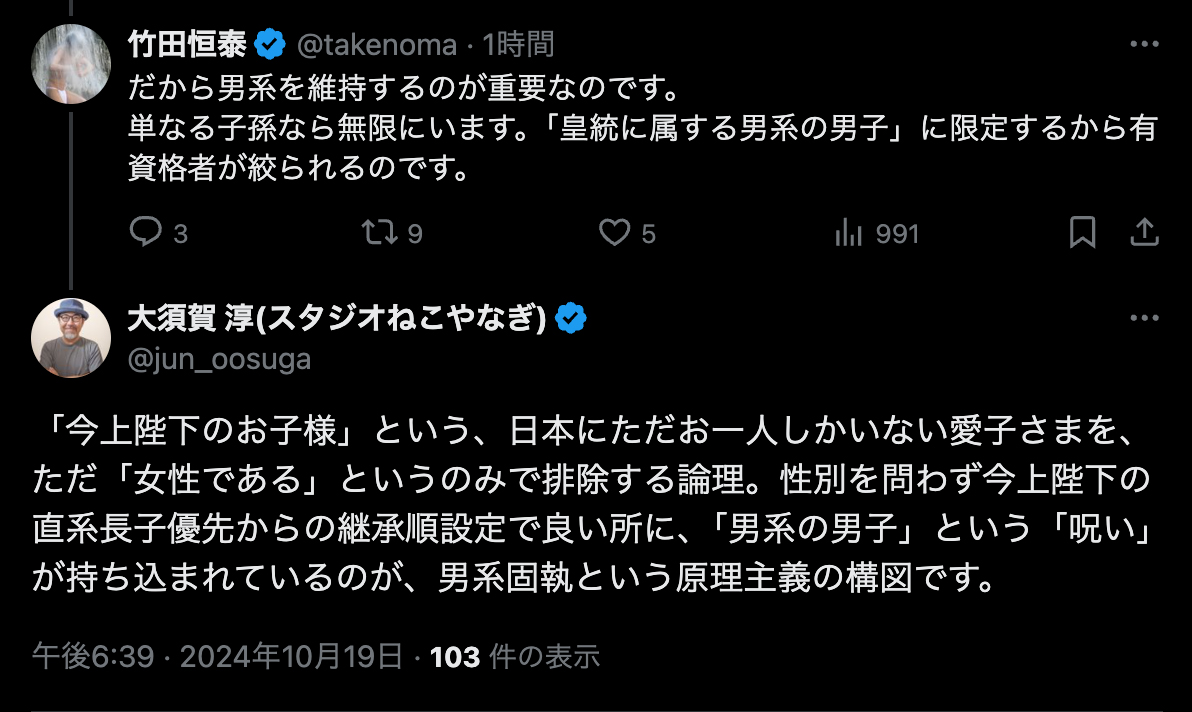Click 竹田恒泰's blue verified badge
The image size is (1192, 712).
tap(270, 45)
